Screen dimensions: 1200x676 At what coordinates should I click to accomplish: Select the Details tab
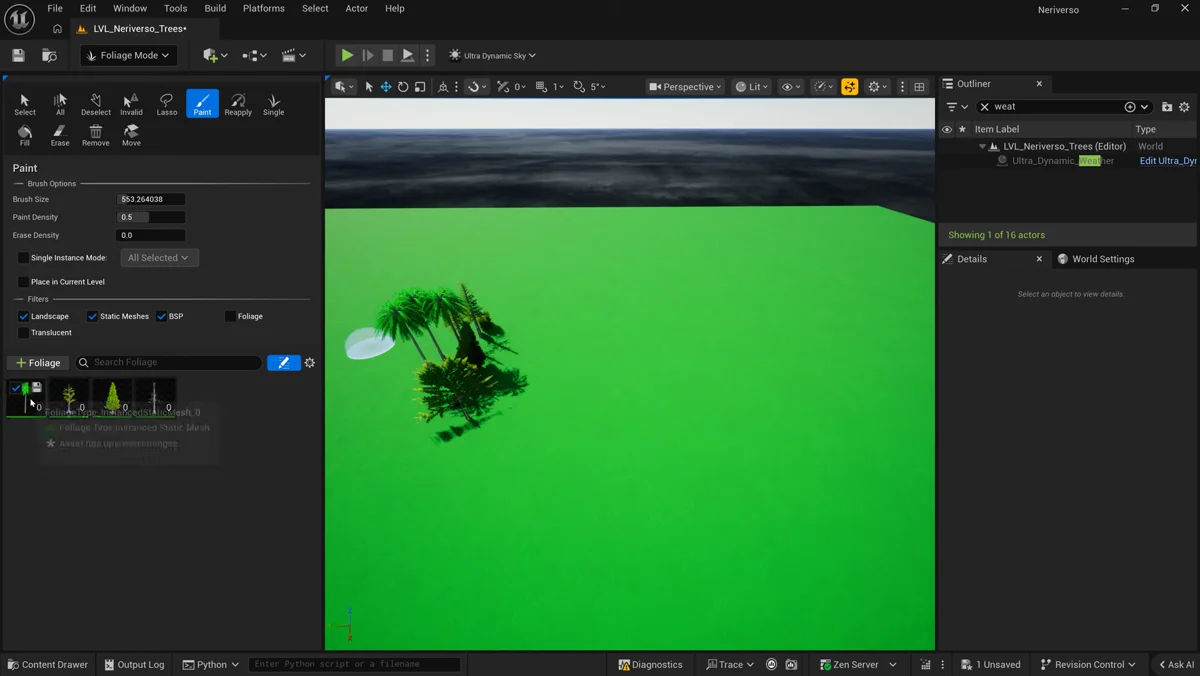(972, 259)
